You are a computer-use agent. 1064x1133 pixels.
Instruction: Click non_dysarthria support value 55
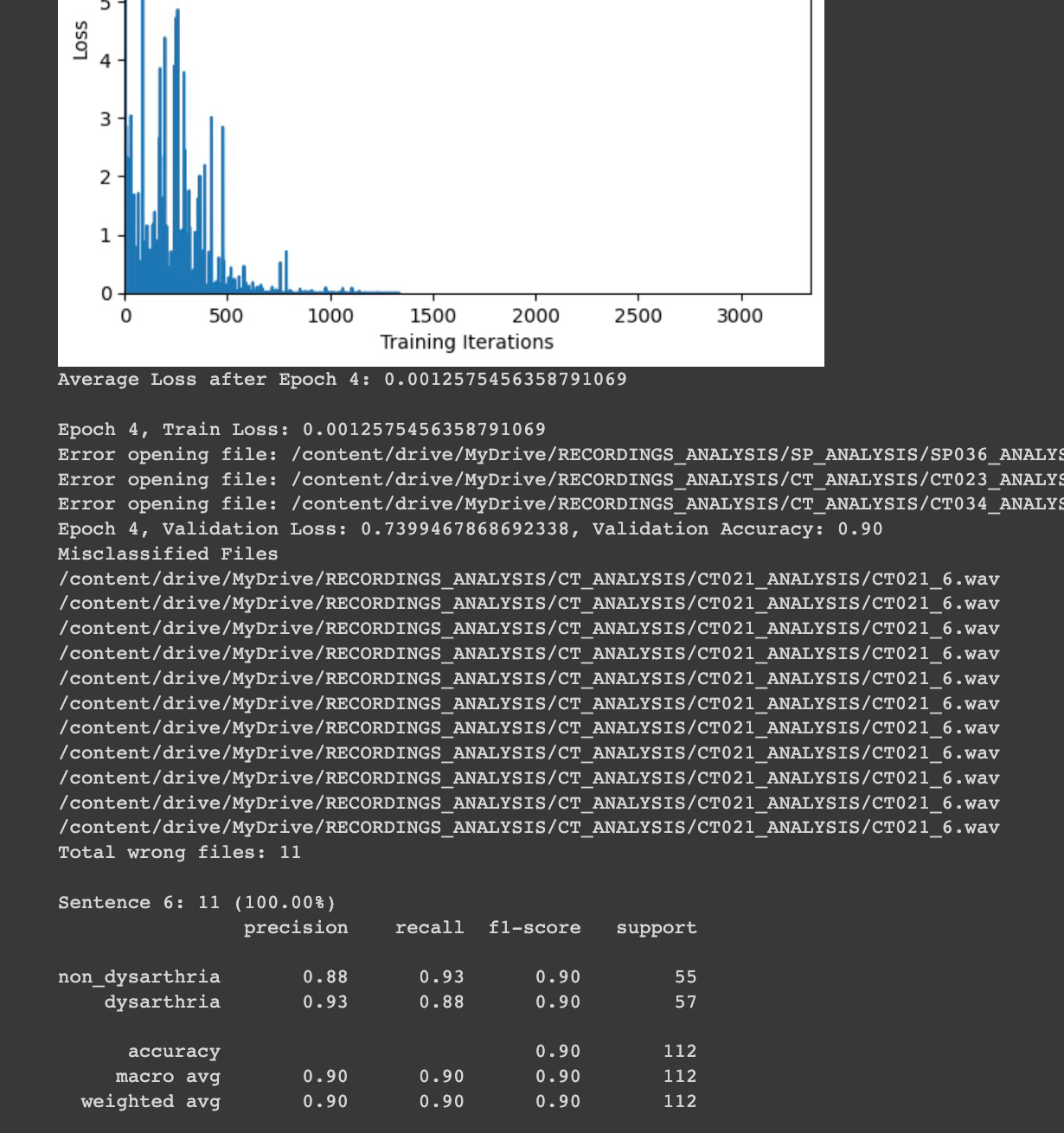click(x=686, y=977)
